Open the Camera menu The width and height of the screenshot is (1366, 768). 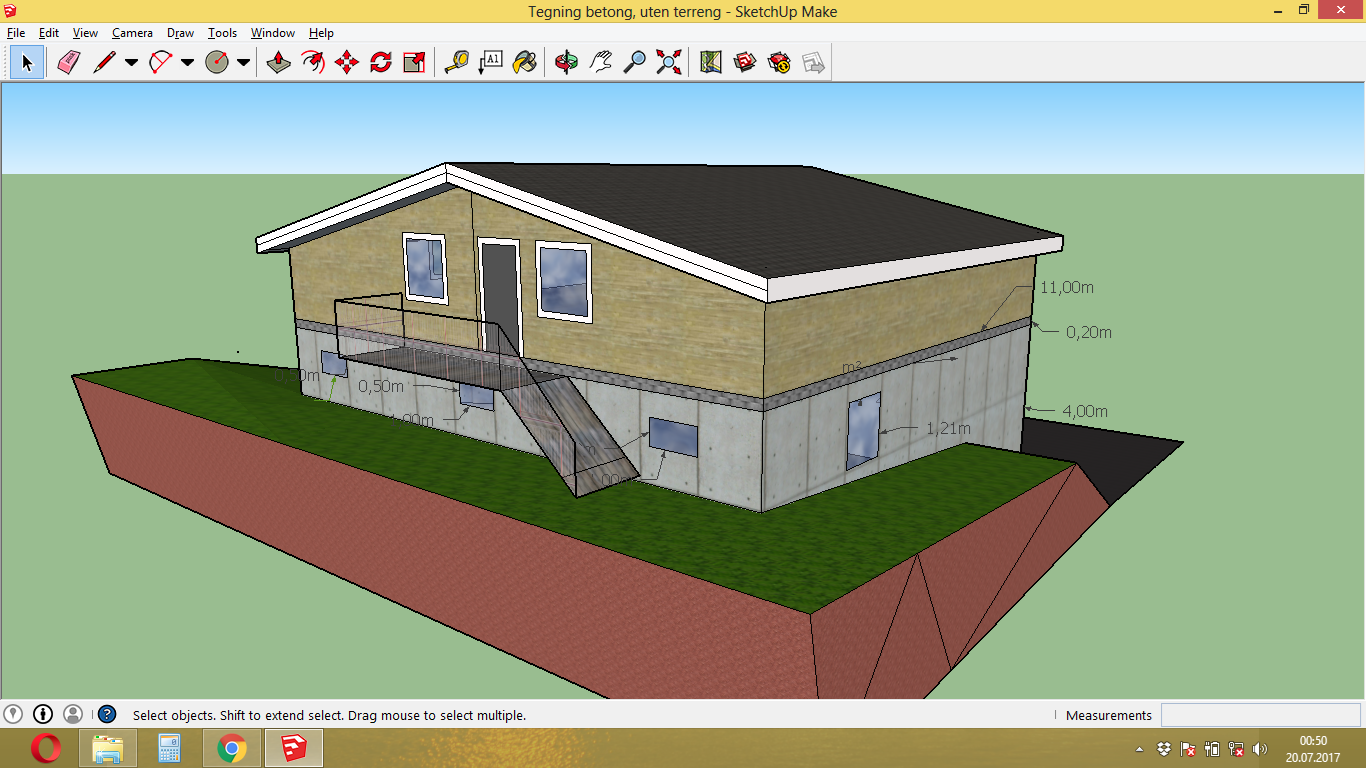point(132,33)
